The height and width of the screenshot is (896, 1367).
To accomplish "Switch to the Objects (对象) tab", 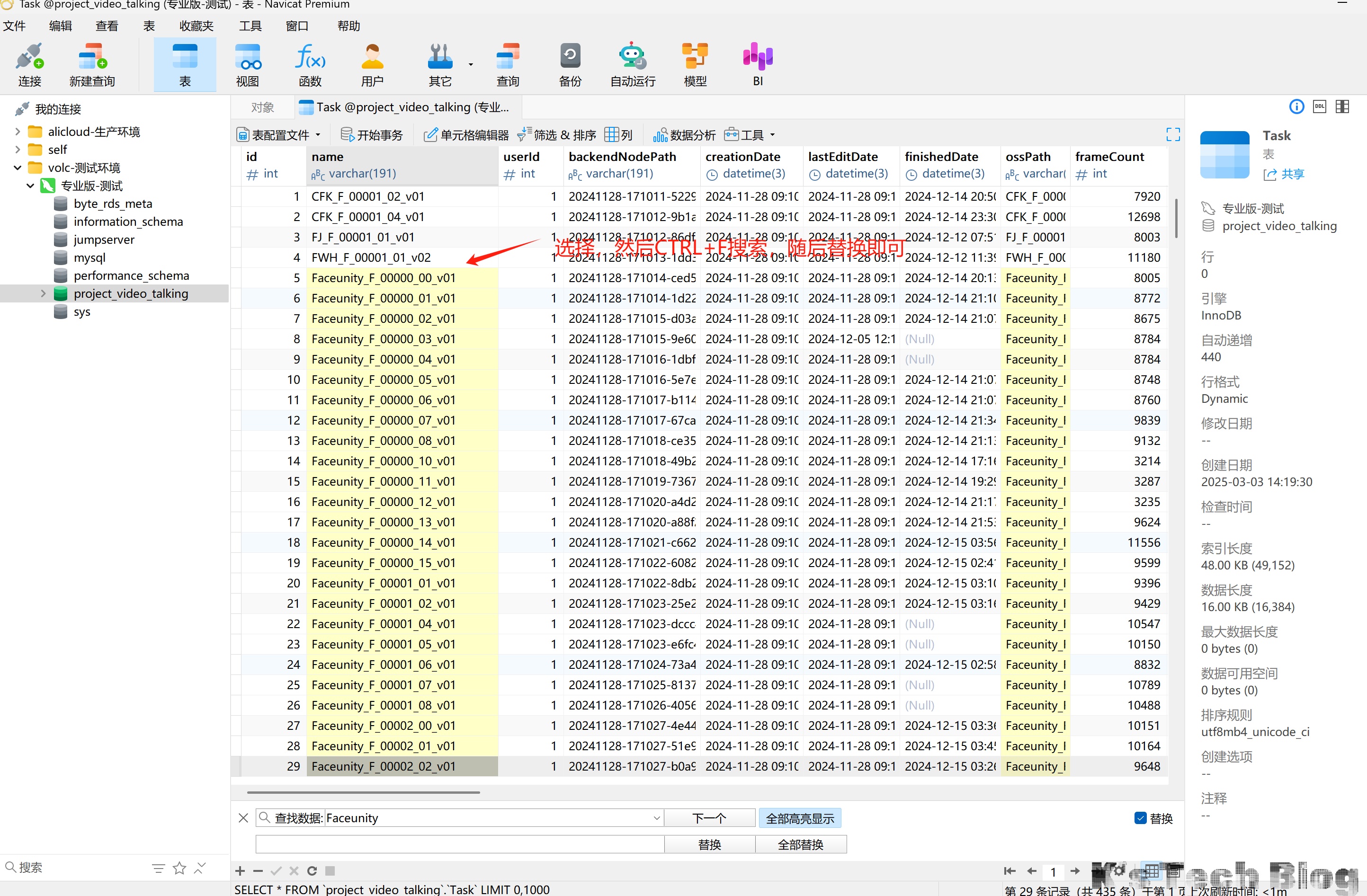I will tap(262, 107).
